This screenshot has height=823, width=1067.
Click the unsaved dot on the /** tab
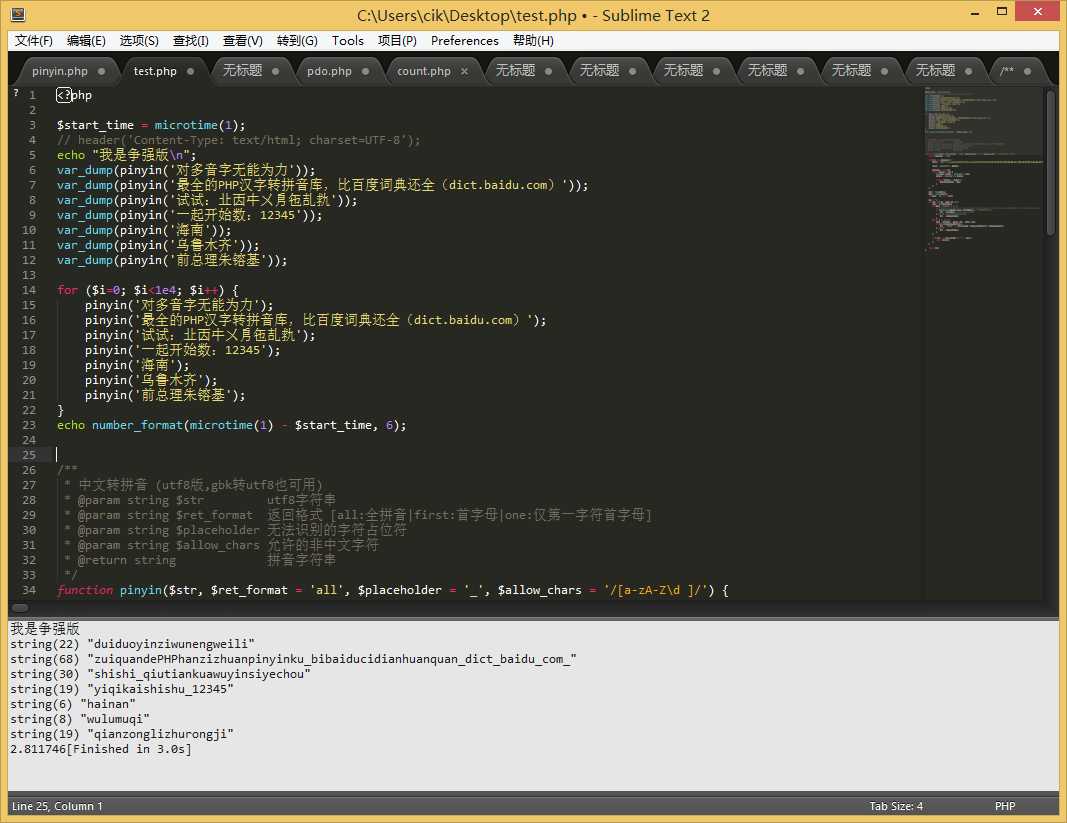coord(1028,72)
